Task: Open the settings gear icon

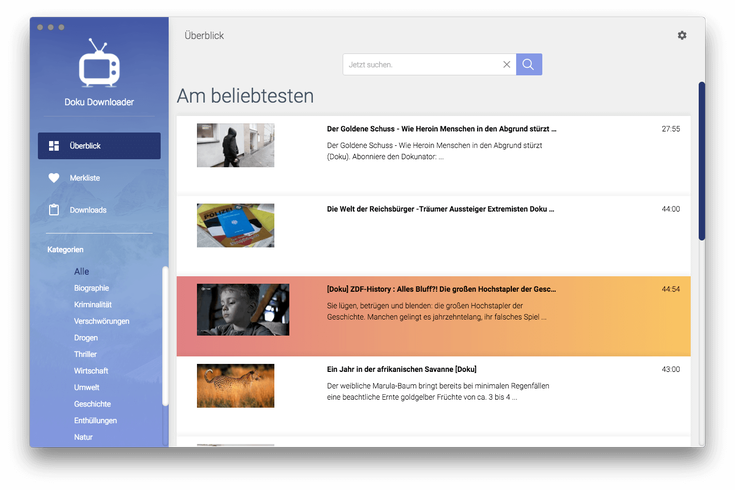Action: click(x=682, y=35)
